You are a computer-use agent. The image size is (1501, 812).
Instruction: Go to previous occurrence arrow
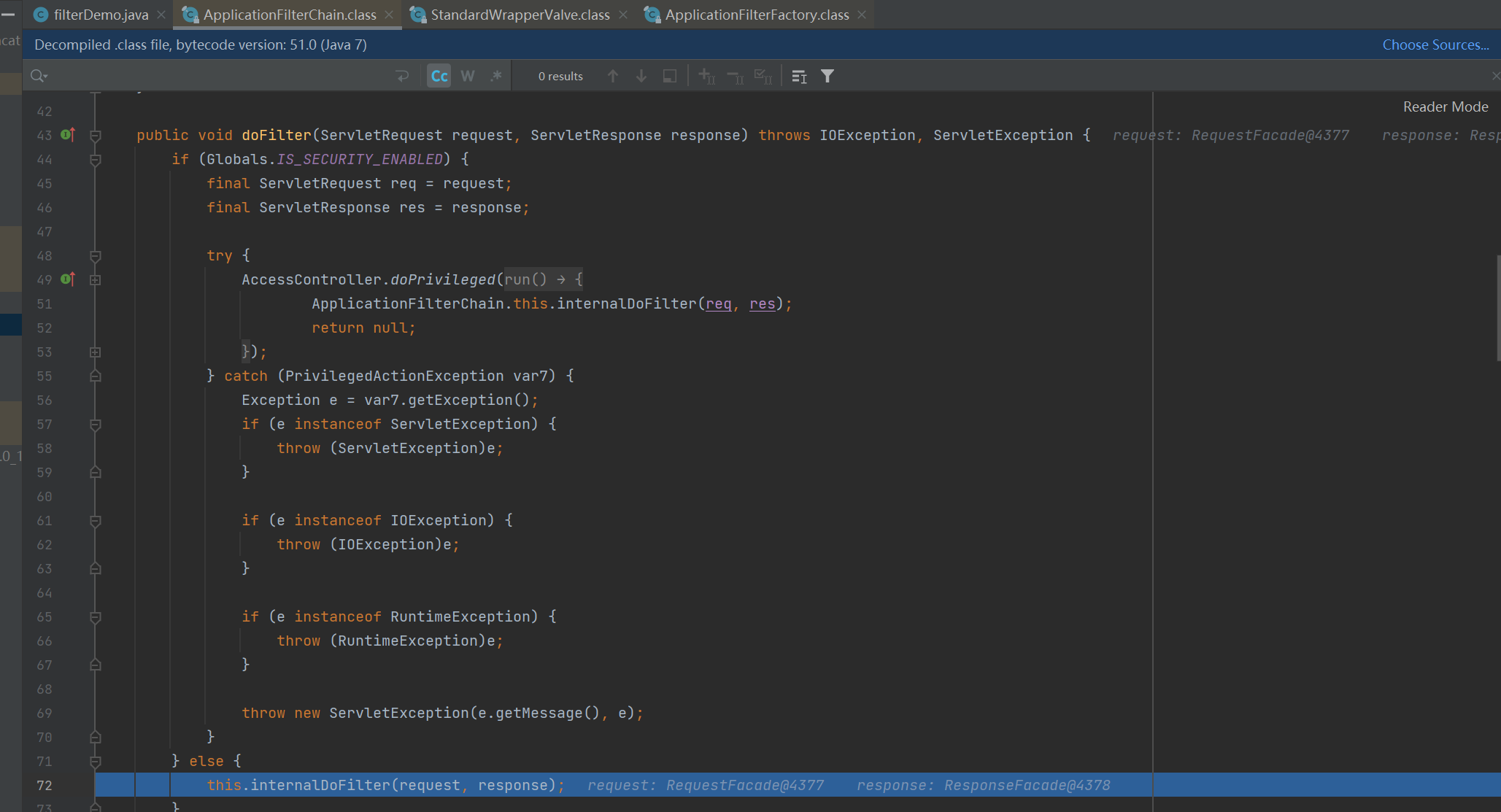[x=613, y=76]
